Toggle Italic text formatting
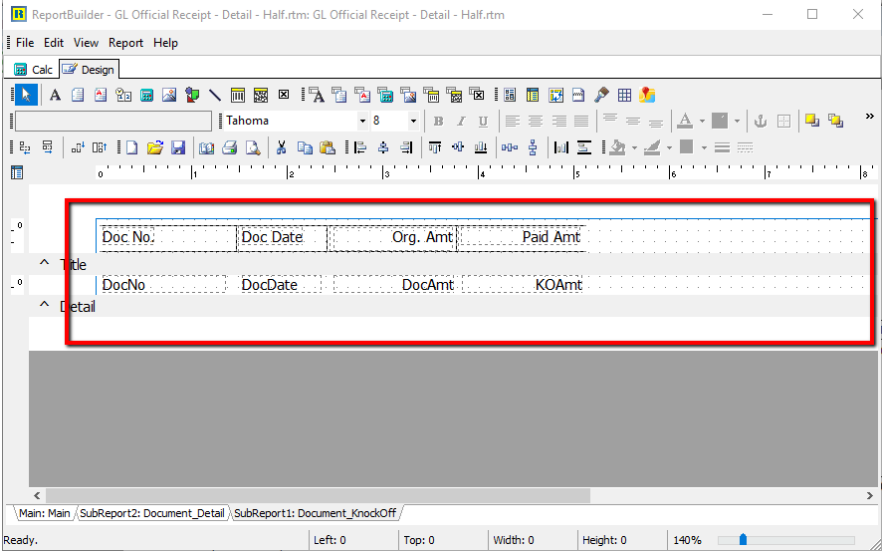 (x=461, y=121)
